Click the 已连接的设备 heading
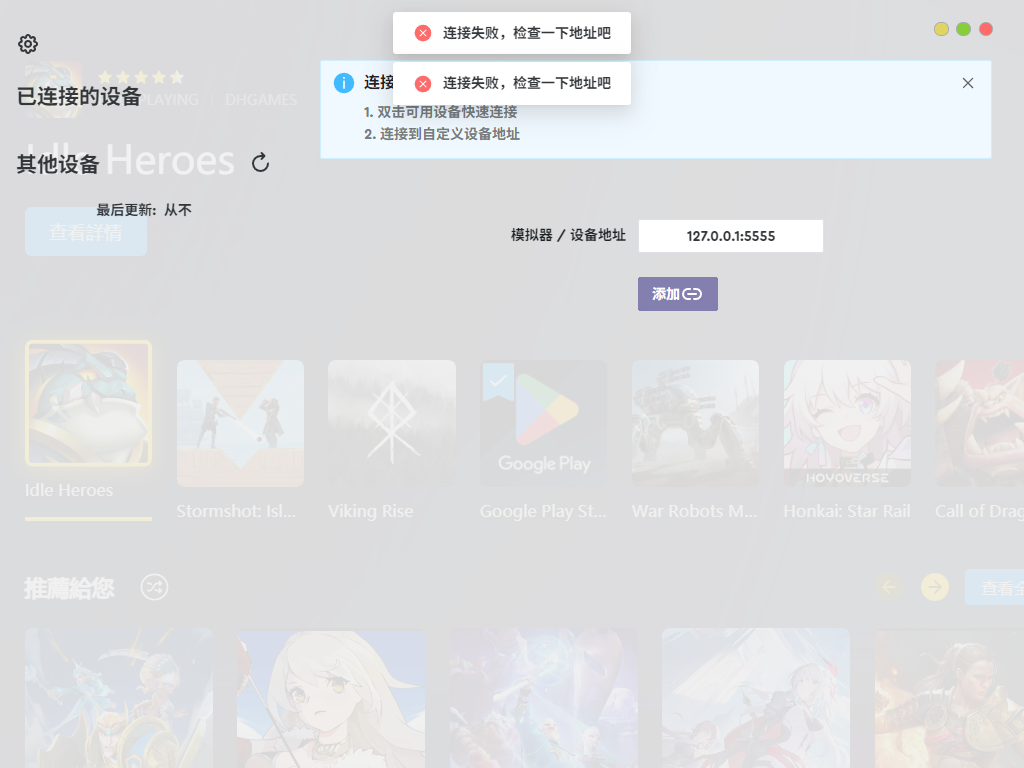Image resolution: width=1024 pixels, height=768 pixels. (79, 97)
